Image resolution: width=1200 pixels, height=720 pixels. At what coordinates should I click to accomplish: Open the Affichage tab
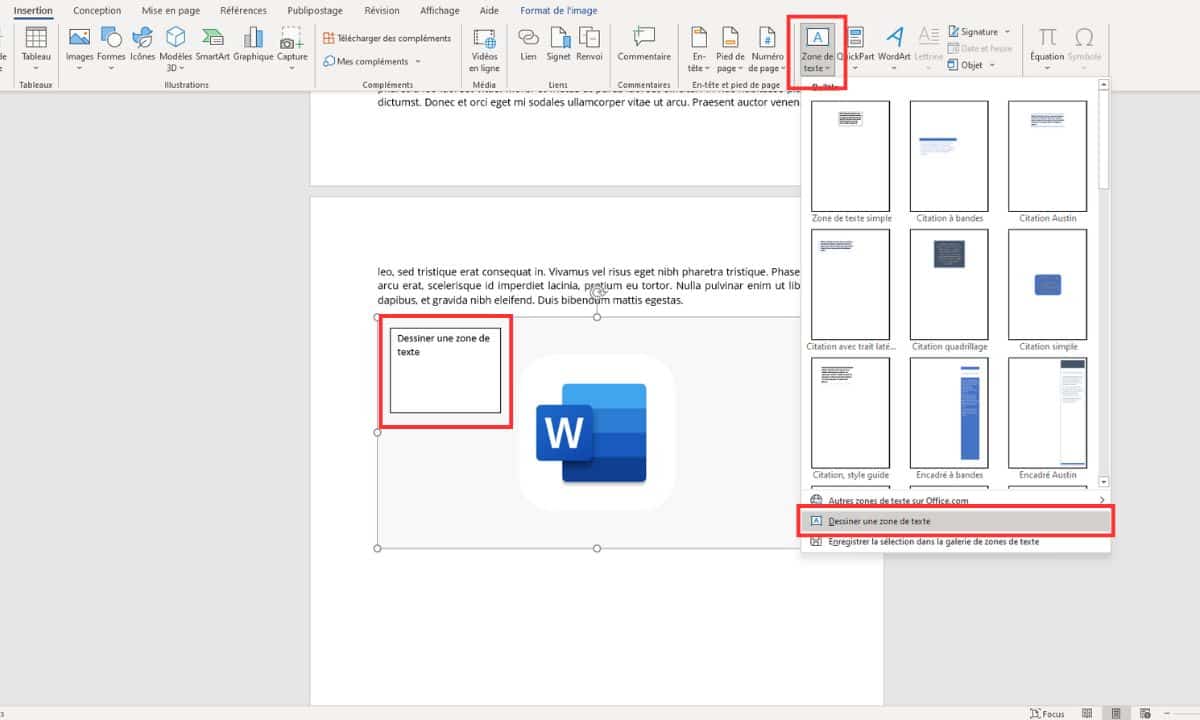click(440, 10)
